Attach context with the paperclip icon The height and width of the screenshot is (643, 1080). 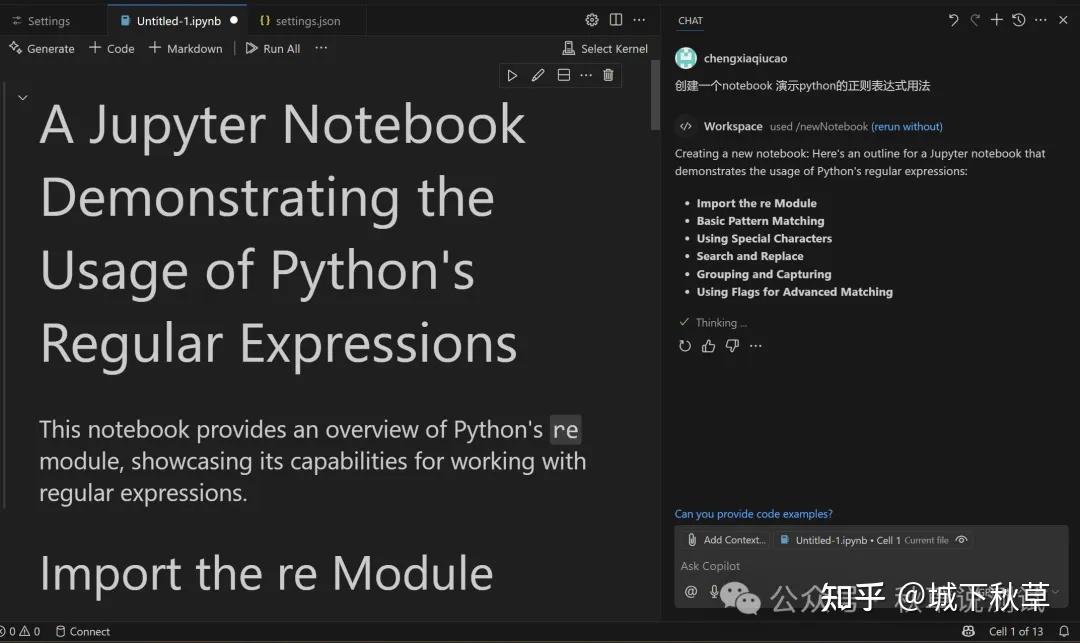pyautogui.click(x=691, y=539)
